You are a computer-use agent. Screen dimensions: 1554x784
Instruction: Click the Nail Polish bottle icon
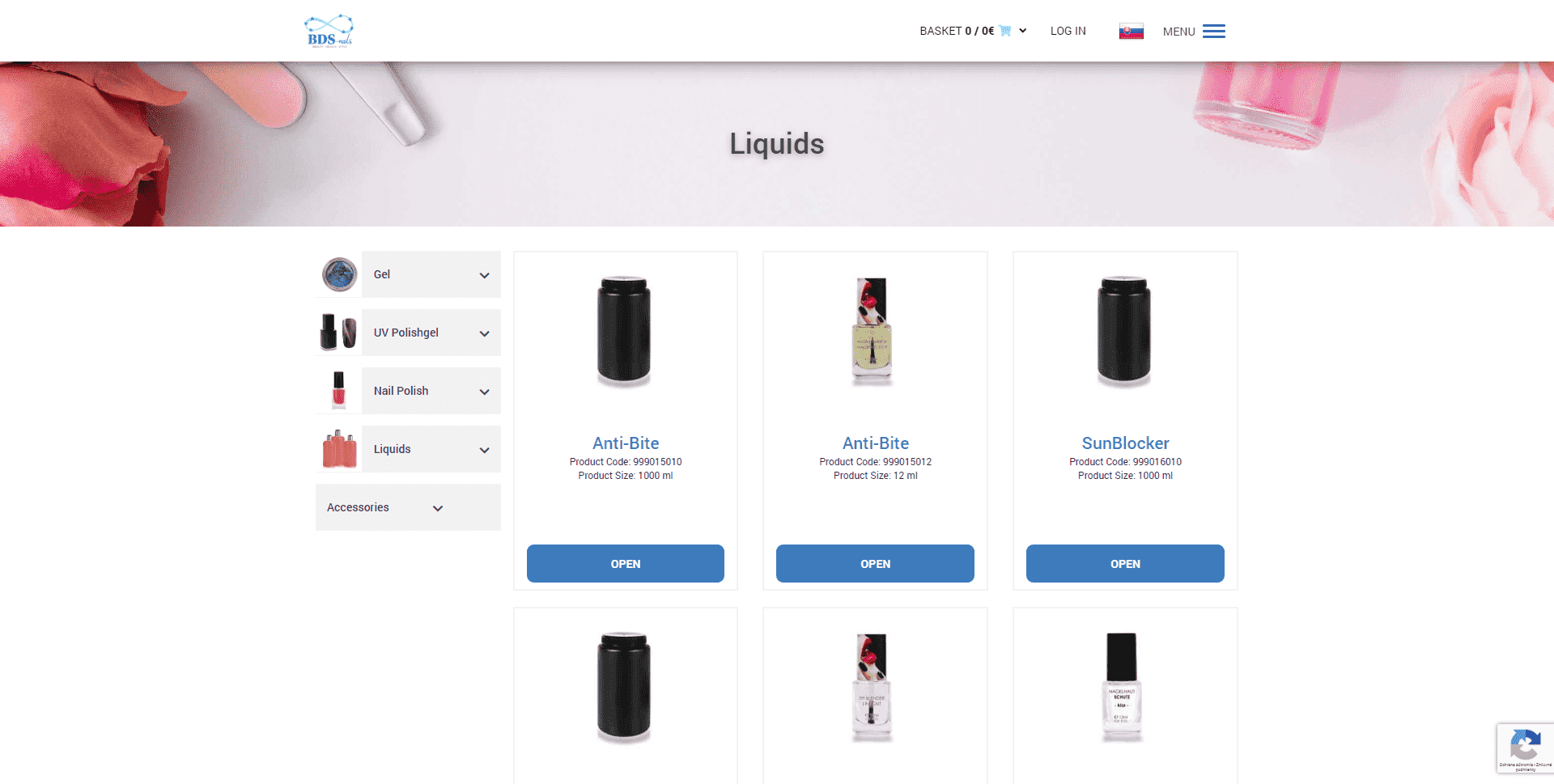click(339, 391)
